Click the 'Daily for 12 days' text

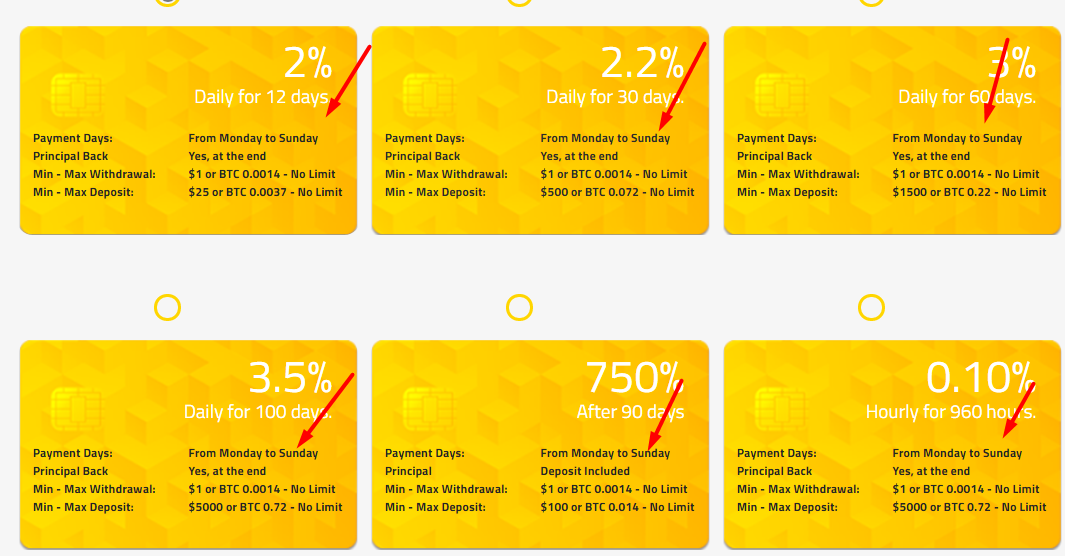(x=261, y=97)
